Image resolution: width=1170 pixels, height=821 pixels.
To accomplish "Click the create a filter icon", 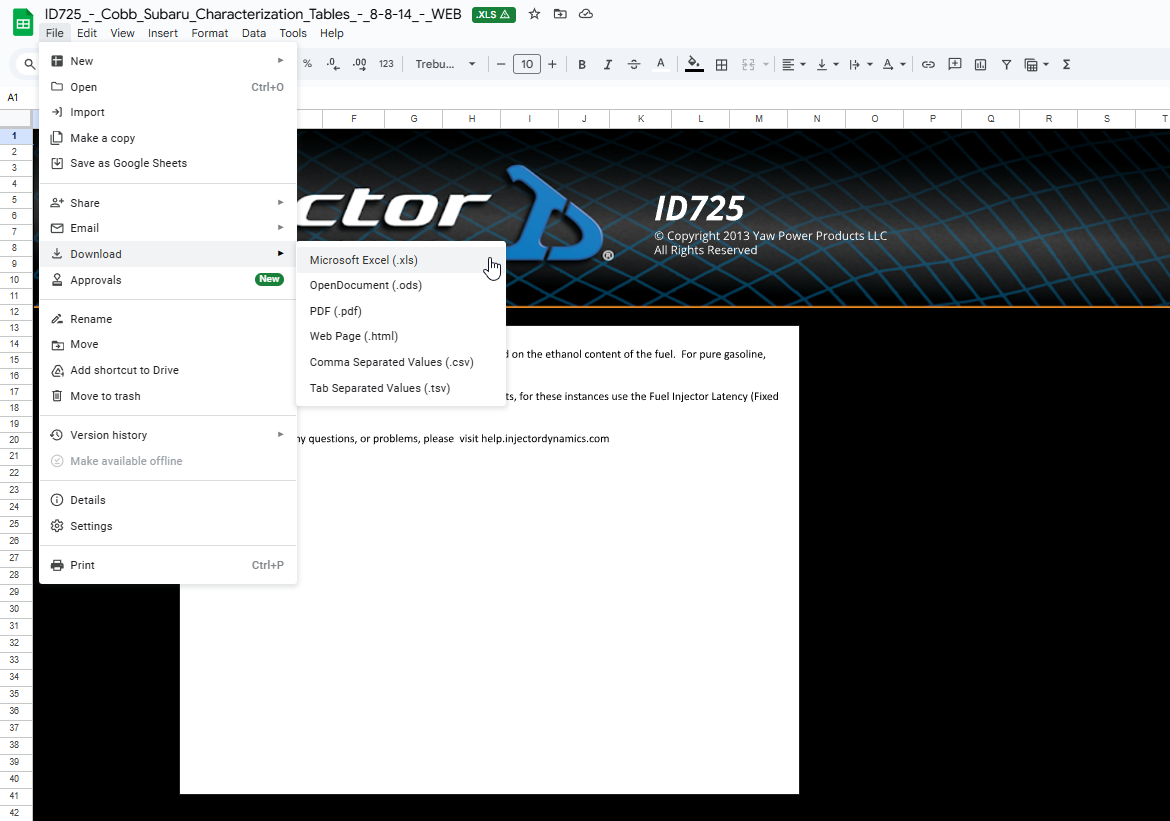I will point(1006,64).
